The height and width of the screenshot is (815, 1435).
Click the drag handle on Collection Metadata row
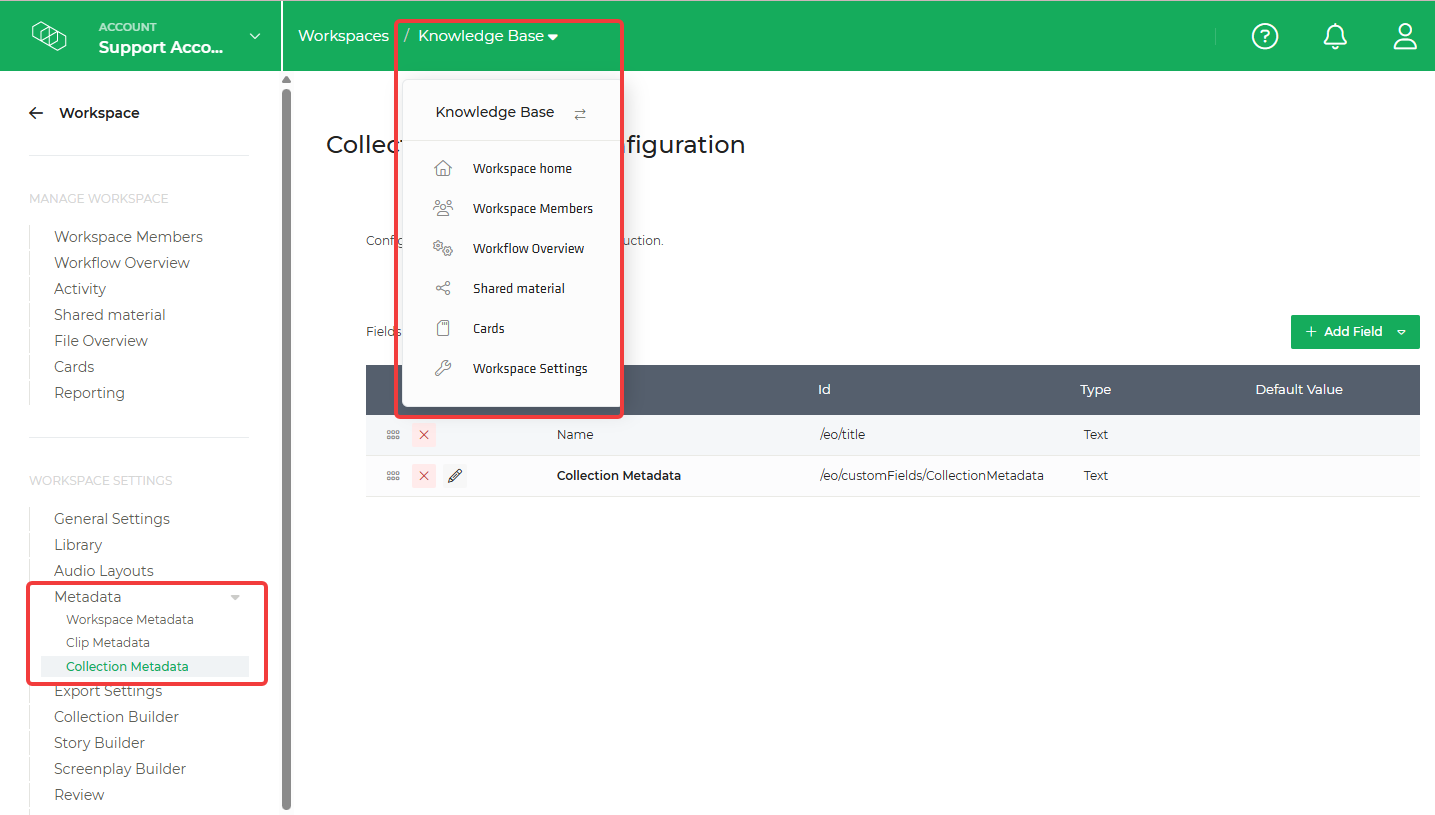393,476
